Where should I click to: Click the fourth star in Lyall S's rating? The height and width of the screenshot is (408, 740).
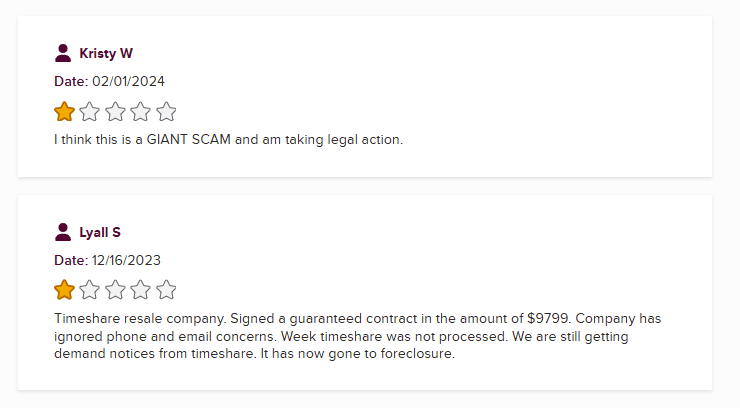pos(141,291)
